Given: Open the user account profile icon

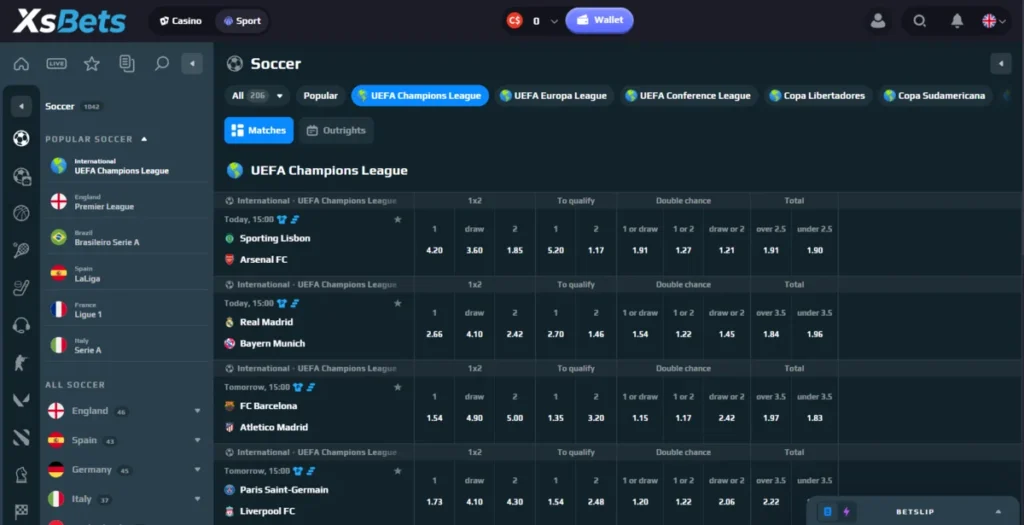Looking at the screenshot, I should coord(878,21).
